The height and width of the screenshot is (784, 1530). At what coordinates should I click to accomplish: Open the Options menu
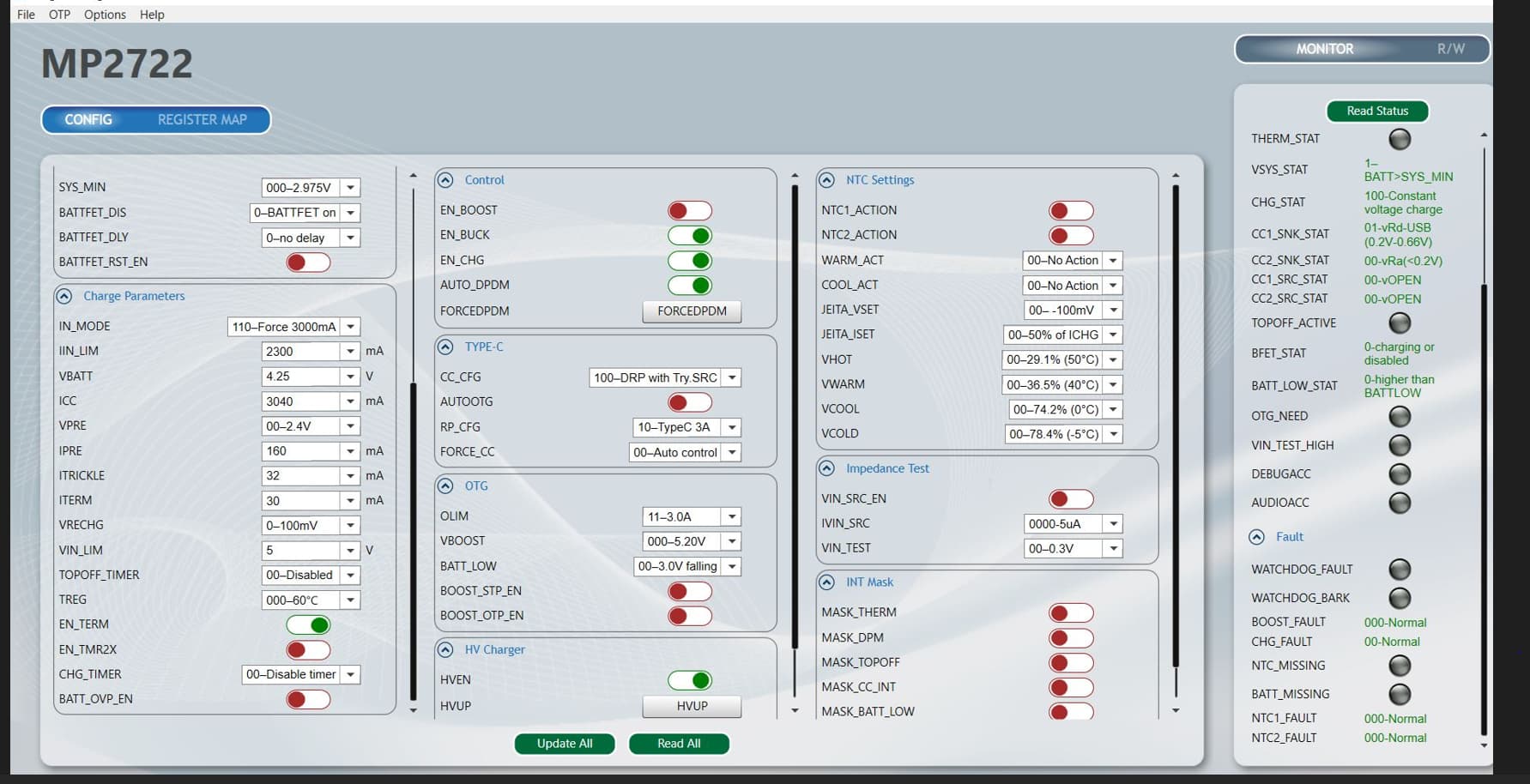[x=105, y=15]
